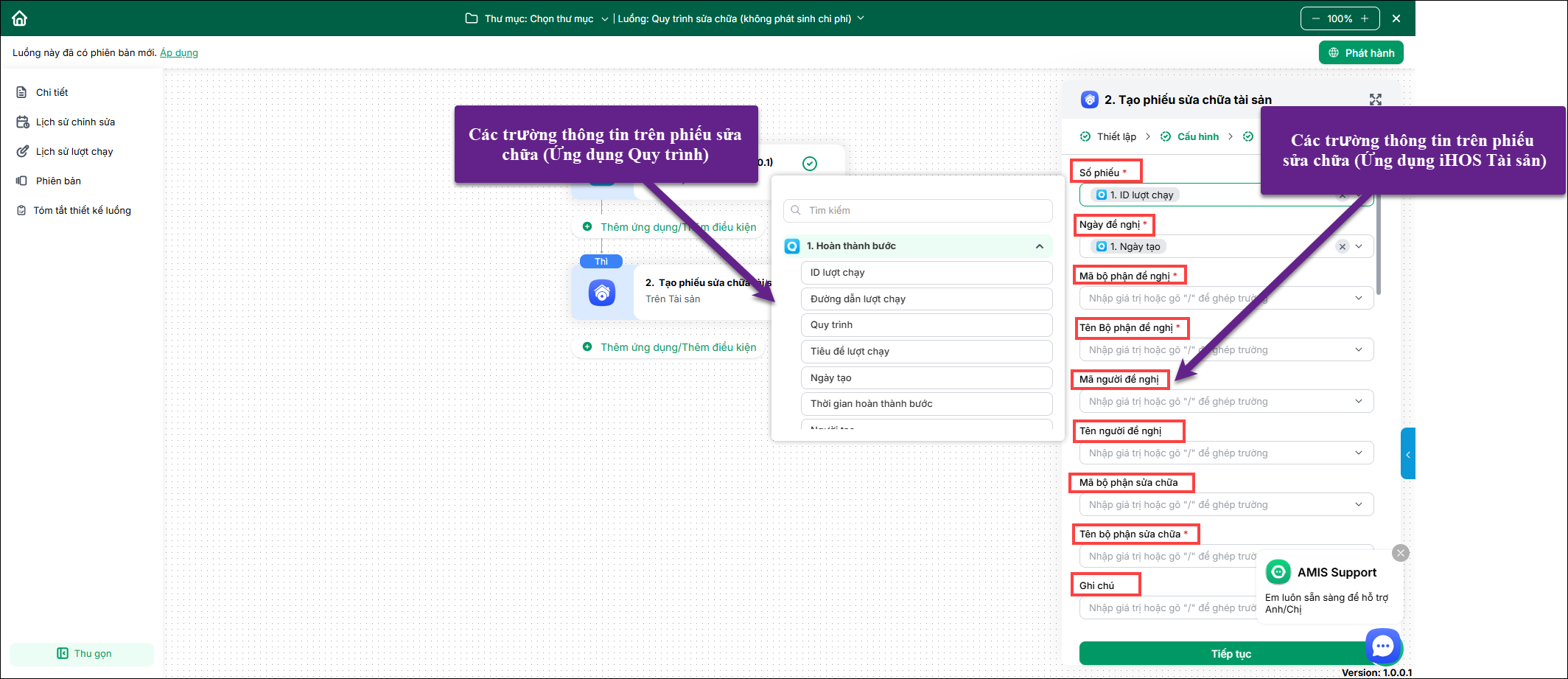The height and width of the screenshot is (679, 1568).
Task: Click the check icon after Cấu hình step
Action: pyautogui.click(x=1248, y=136)
